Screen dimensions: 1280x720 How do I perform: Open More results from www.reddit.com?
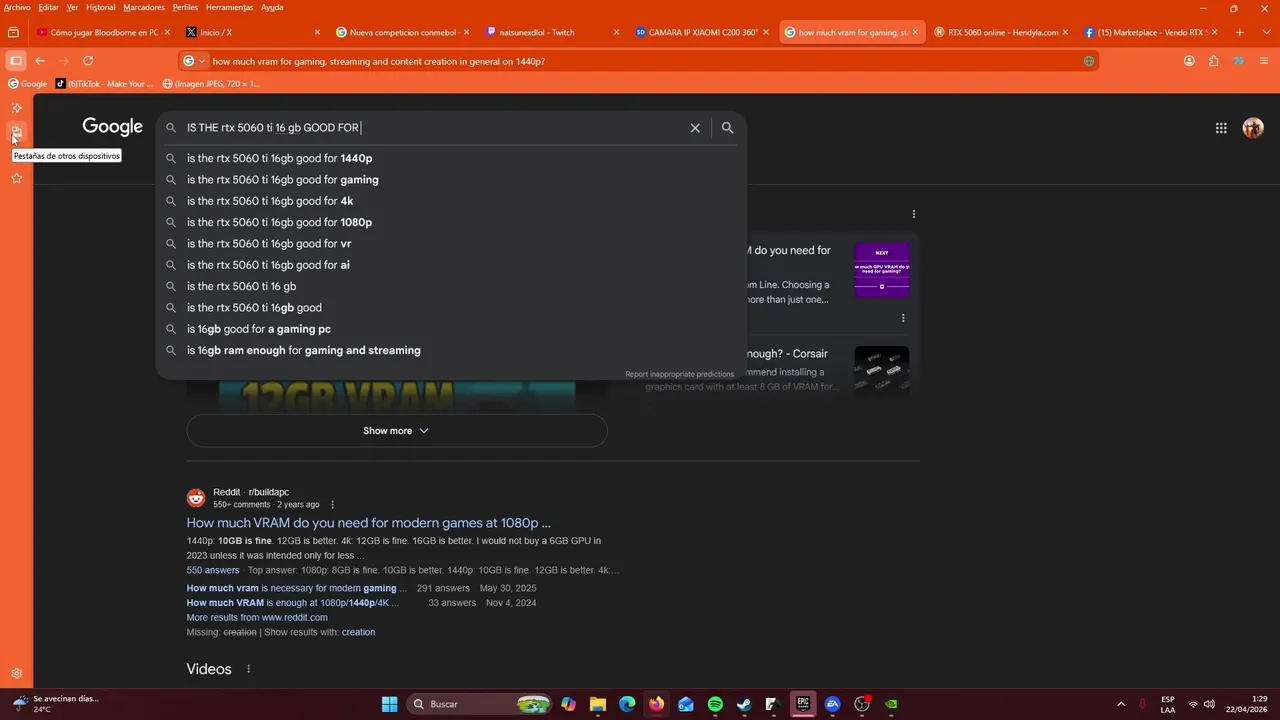coord(257,617)
